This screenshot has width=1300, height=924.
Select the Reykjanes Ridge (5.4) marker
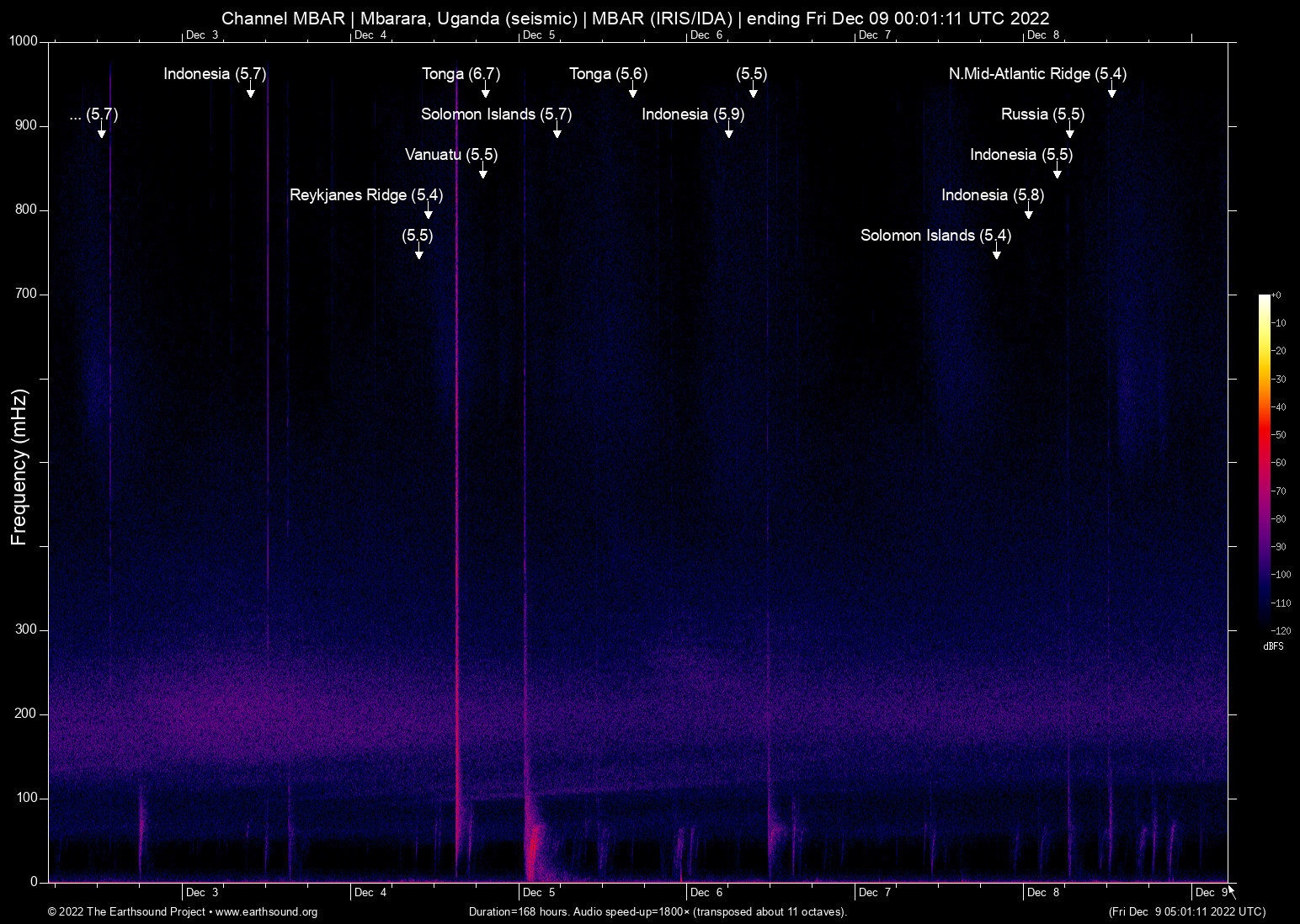click(x=366, y=195)
